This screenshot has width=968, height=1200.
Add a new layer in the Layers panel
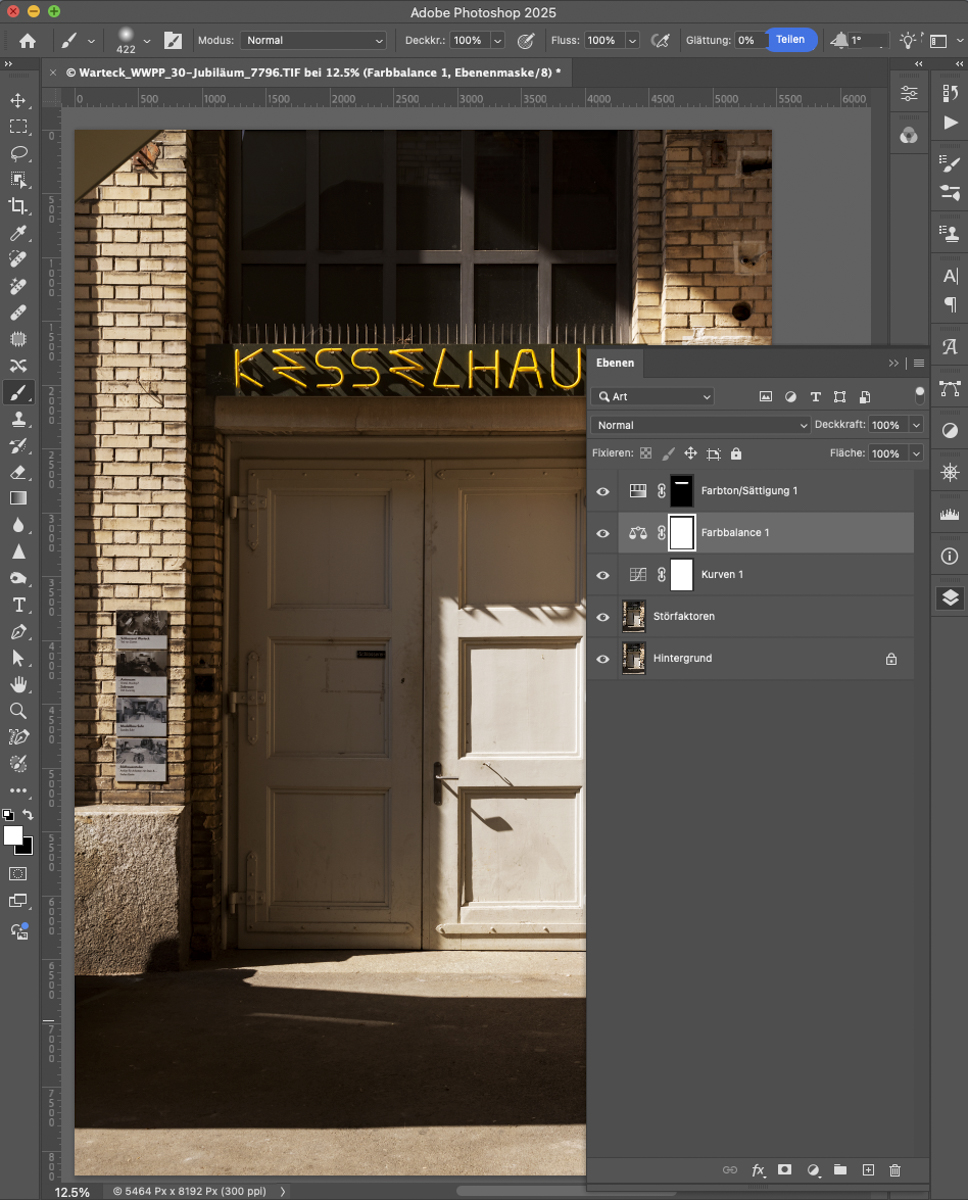pyautogui.click(x=866, y=1169)
